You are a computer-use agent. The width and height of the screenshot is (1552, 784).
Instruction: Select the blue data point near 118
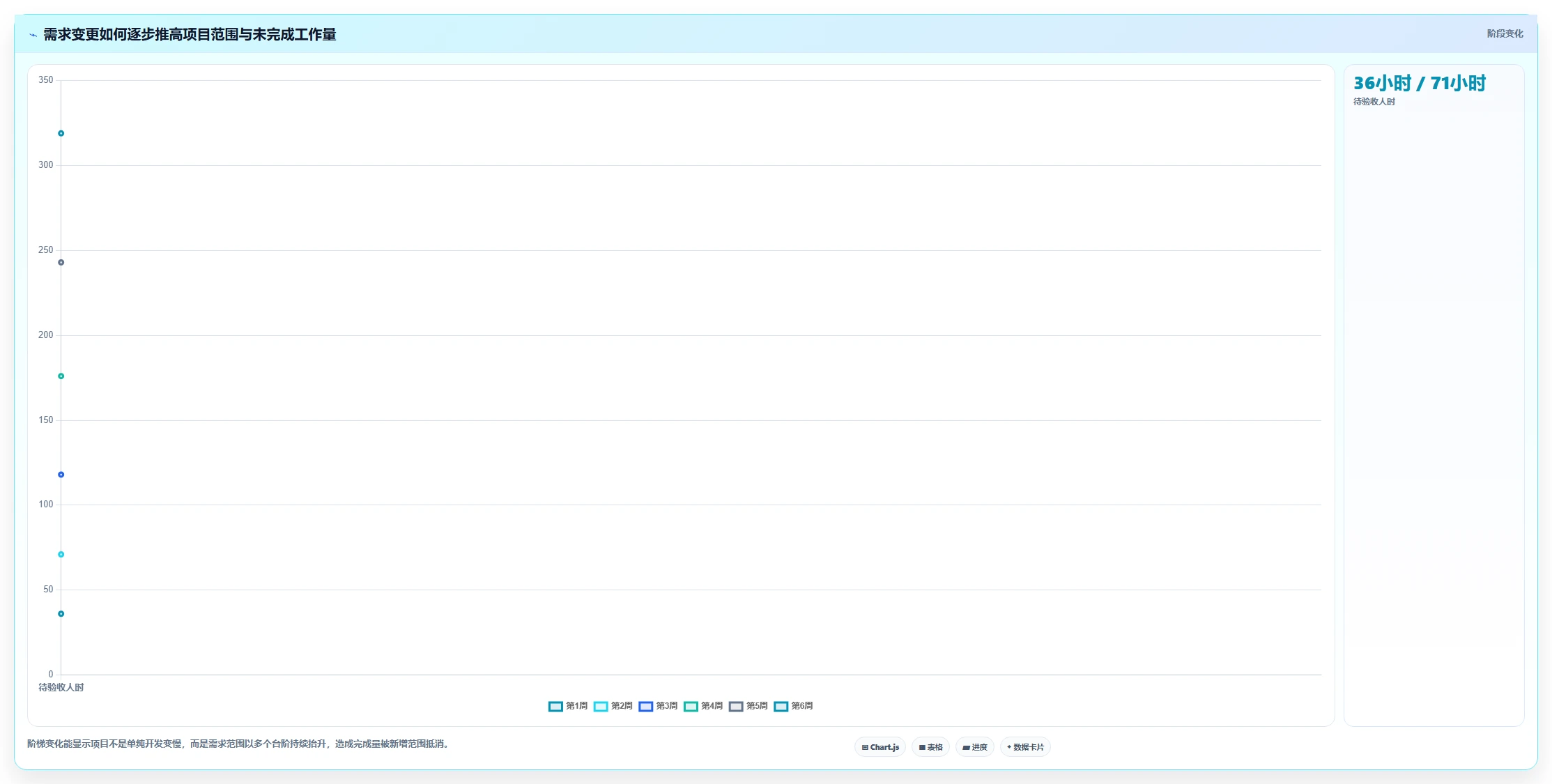click(x=61, y=475)
